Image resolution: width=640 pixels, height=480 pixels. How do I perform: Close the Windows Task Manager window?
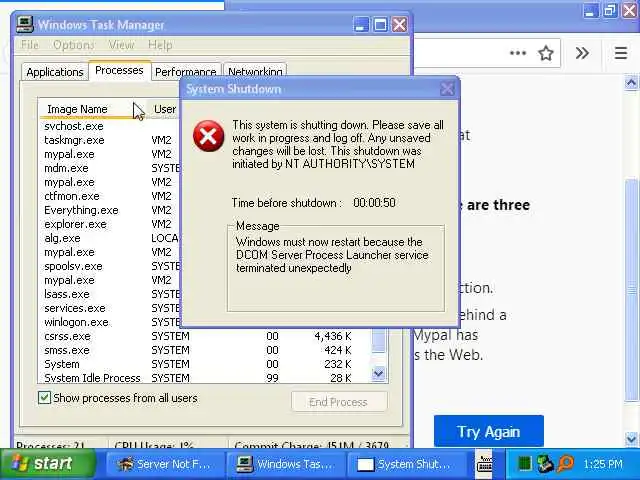[400, 24]
